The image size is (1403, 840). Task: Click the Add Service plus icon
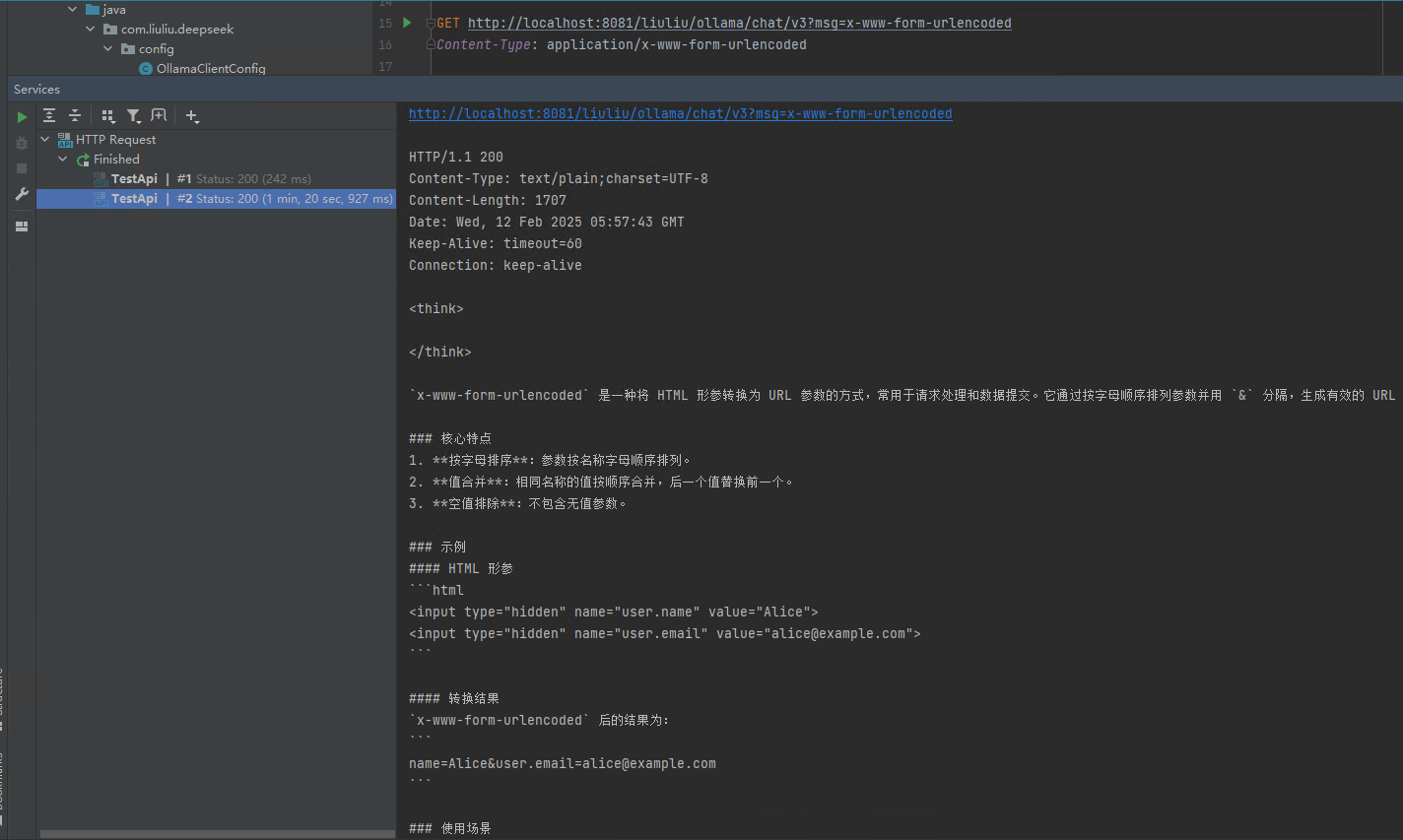[x=192, y=116]
